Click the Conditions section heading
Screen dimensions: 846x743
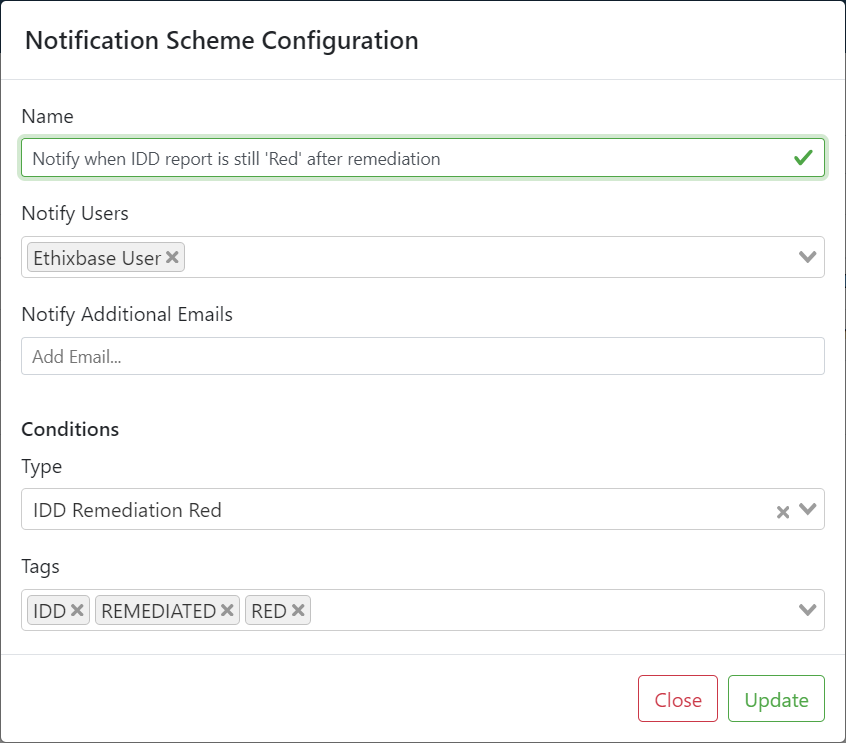pos(69,429)
